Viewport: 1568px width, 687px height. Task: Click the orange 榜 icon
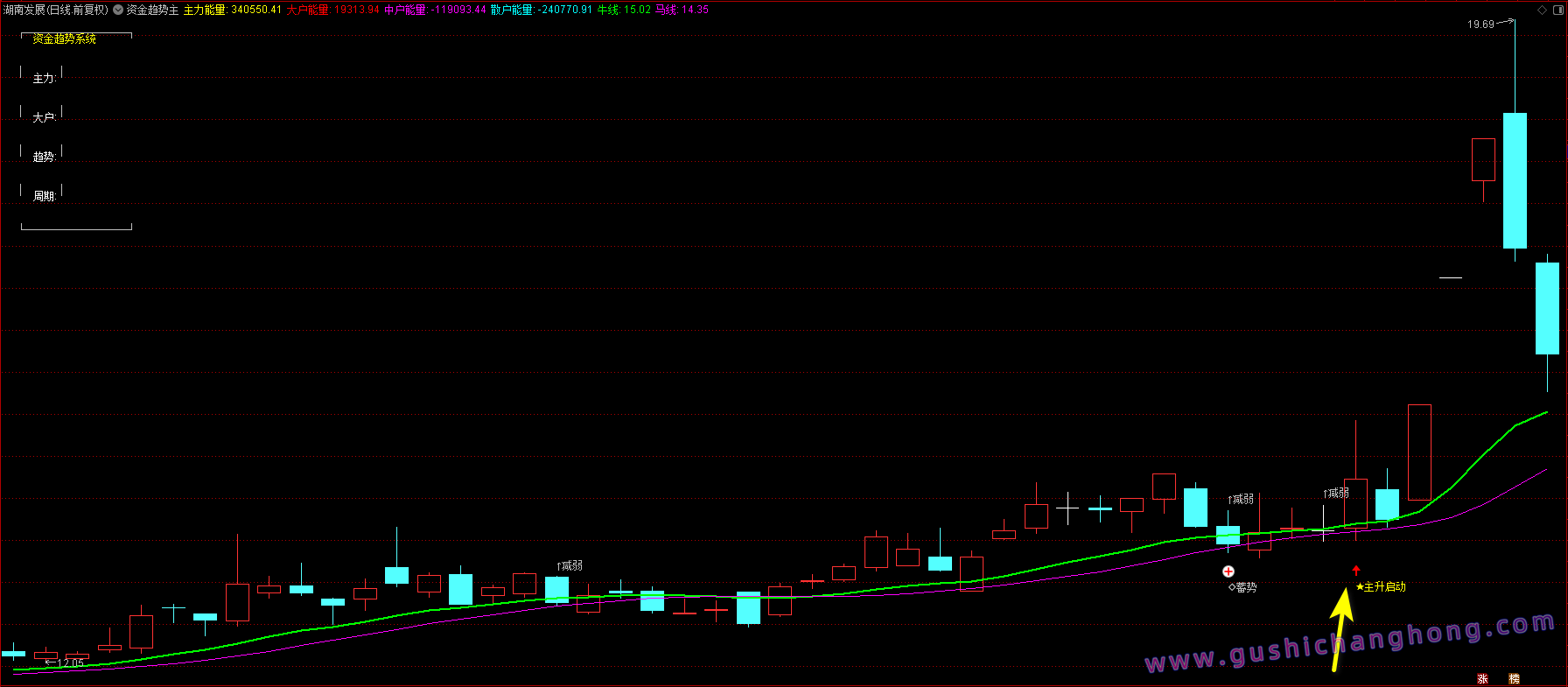click(x=1514, y=679)
